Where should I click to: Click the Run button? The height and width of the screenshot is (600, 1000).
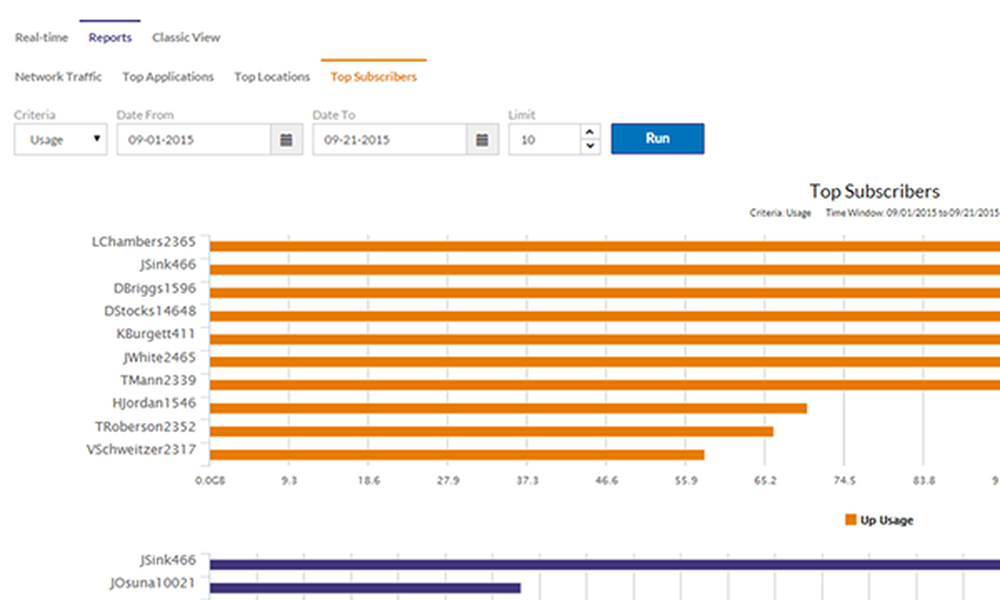tap(657, 138)
